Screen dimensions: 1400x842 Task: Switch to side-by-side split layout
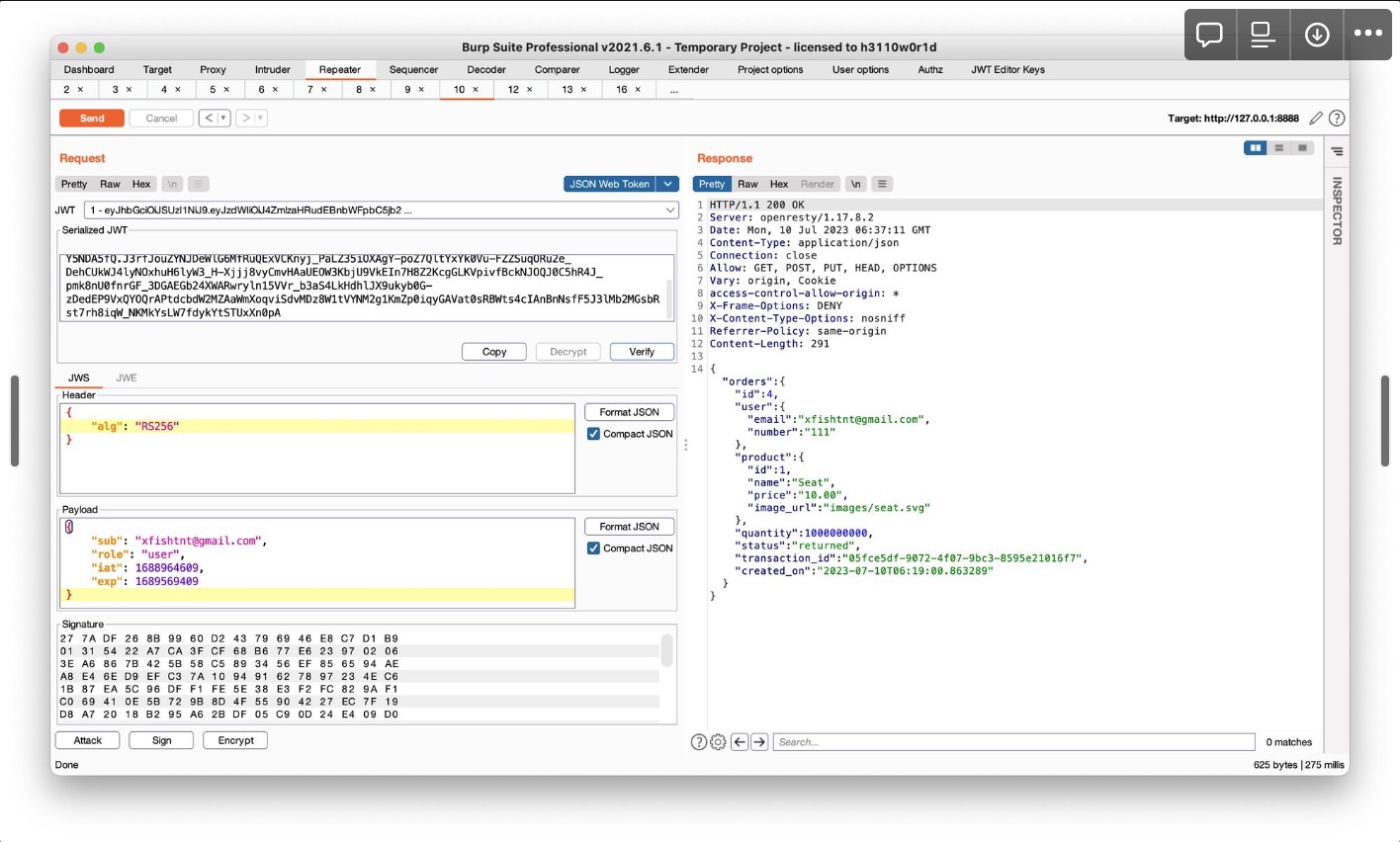pyautogui.click(x=1256, y=148)
